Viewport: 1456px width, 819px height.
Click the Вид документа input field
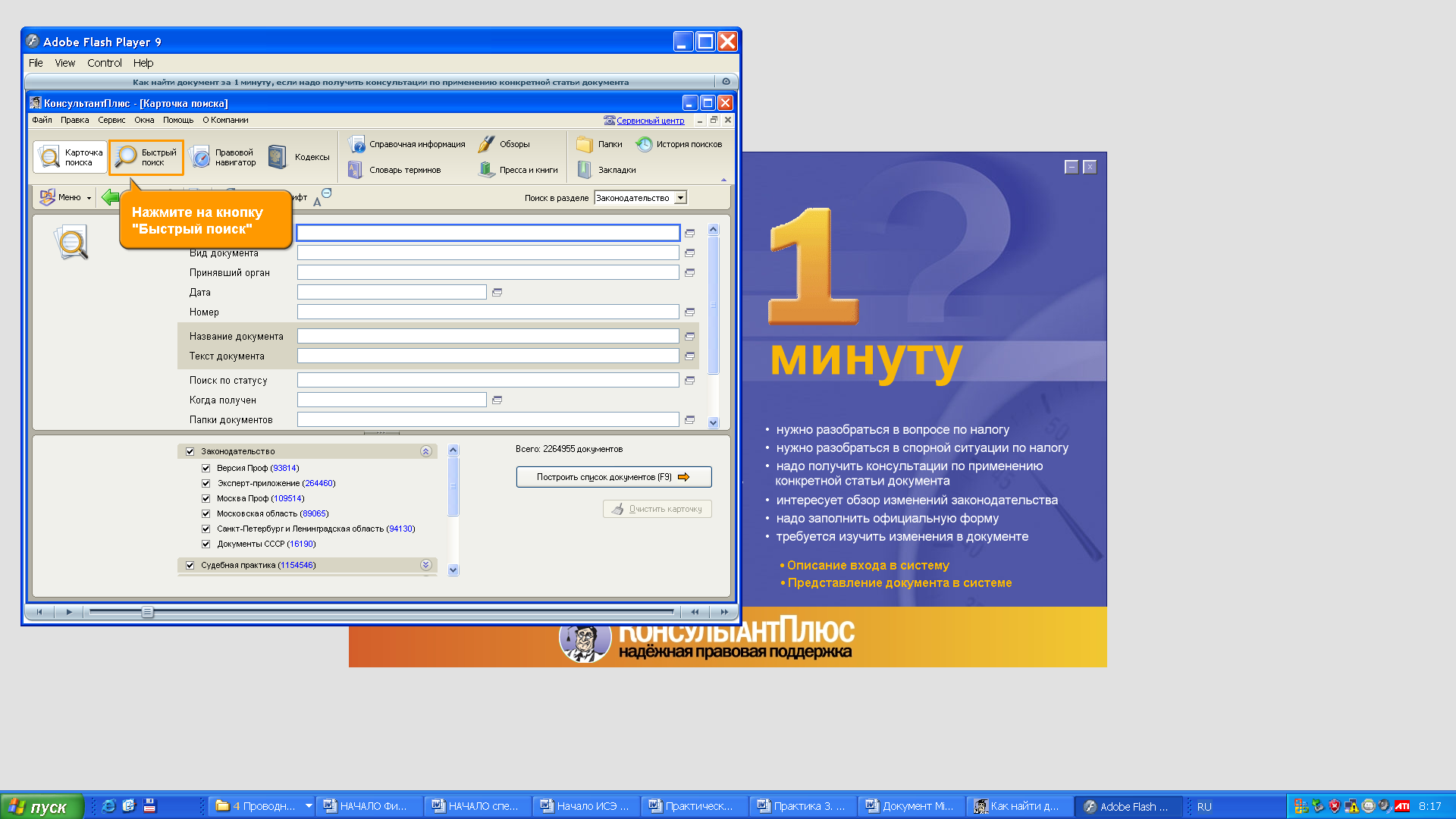point(488,253)
